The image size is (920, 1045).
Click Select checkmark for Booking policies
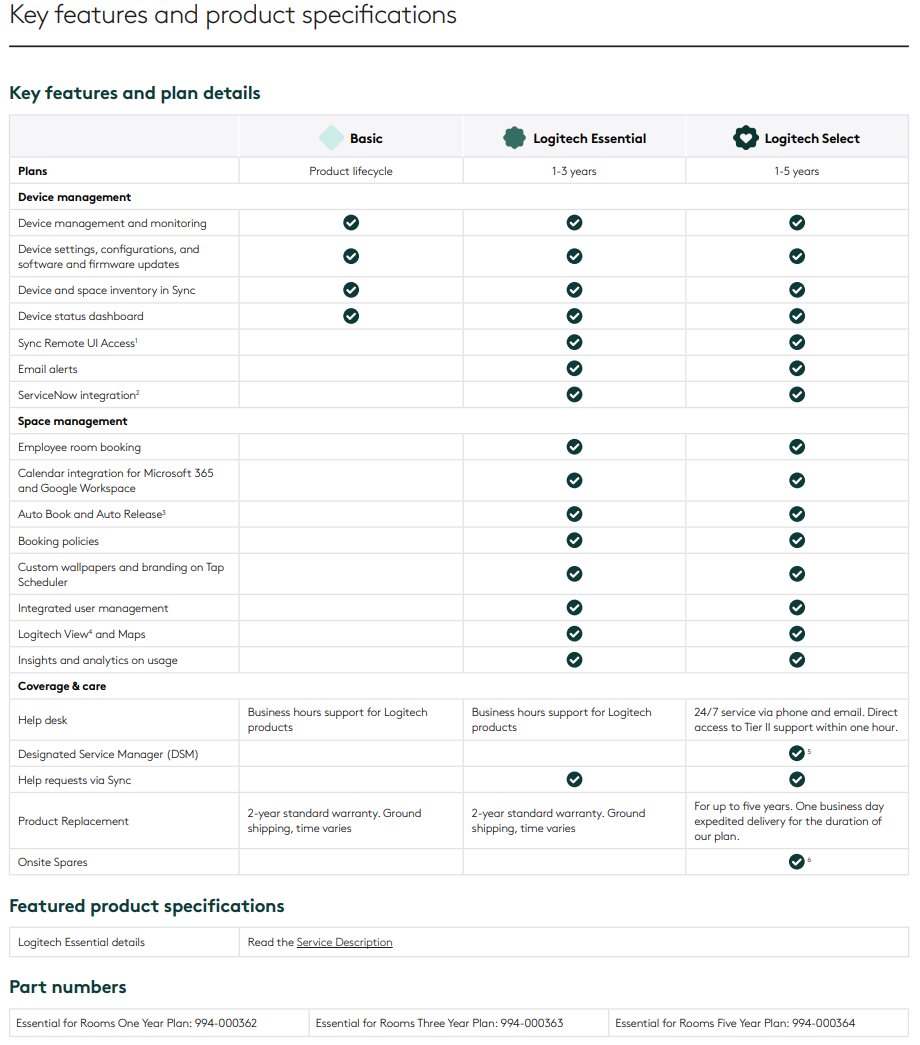pos(797,540)
